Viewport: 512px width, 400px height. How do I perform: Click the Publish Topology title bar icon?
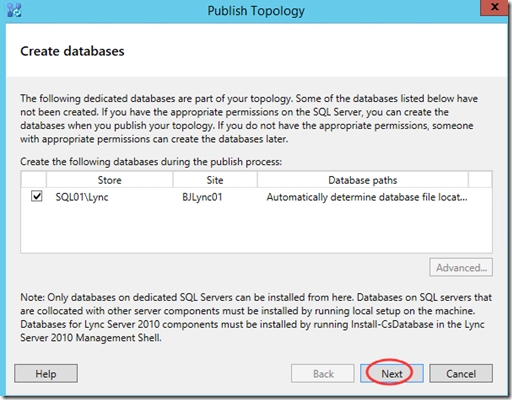coord(14,10)
